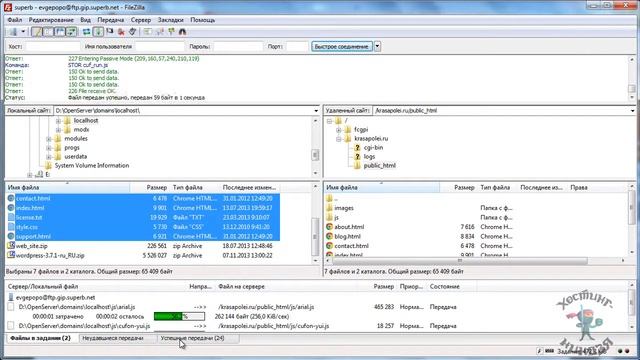Click the Хост input field
Viewport: 640px width, 360px height.
point(53,47)
